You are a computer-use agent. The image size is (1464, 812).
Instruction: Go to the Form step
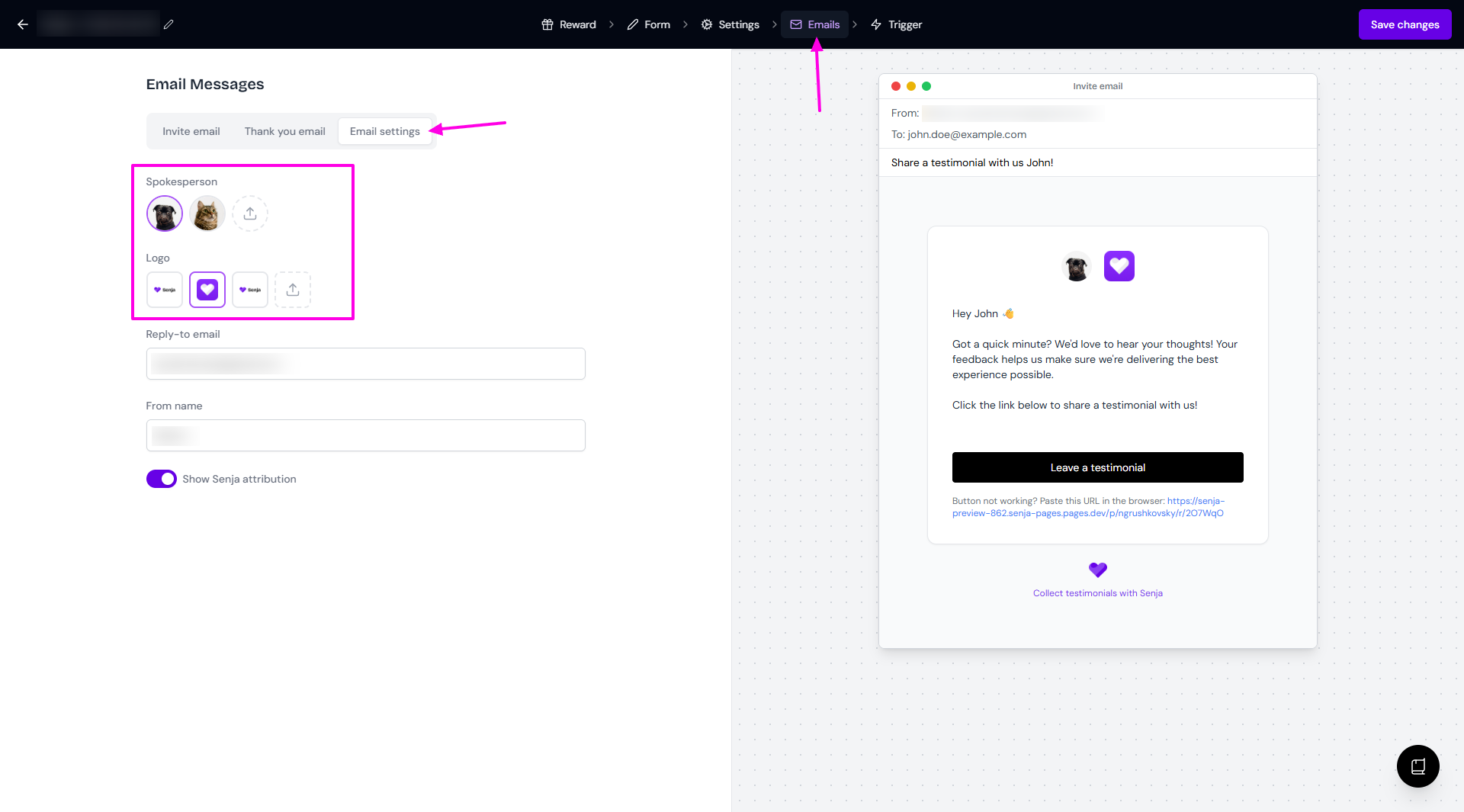click(x=649, y=24)
